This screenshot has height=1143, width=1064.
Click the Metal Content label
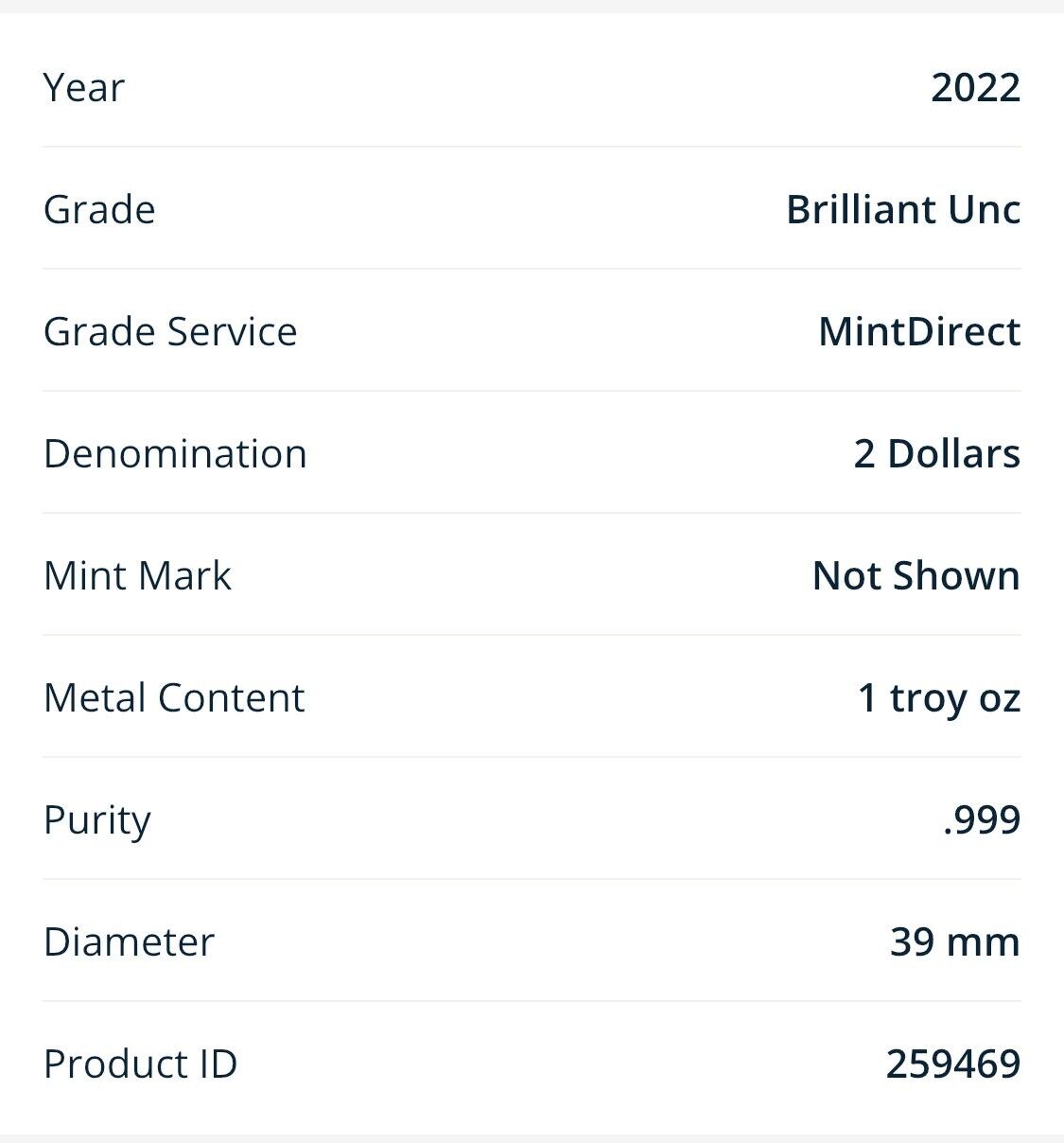174,697
